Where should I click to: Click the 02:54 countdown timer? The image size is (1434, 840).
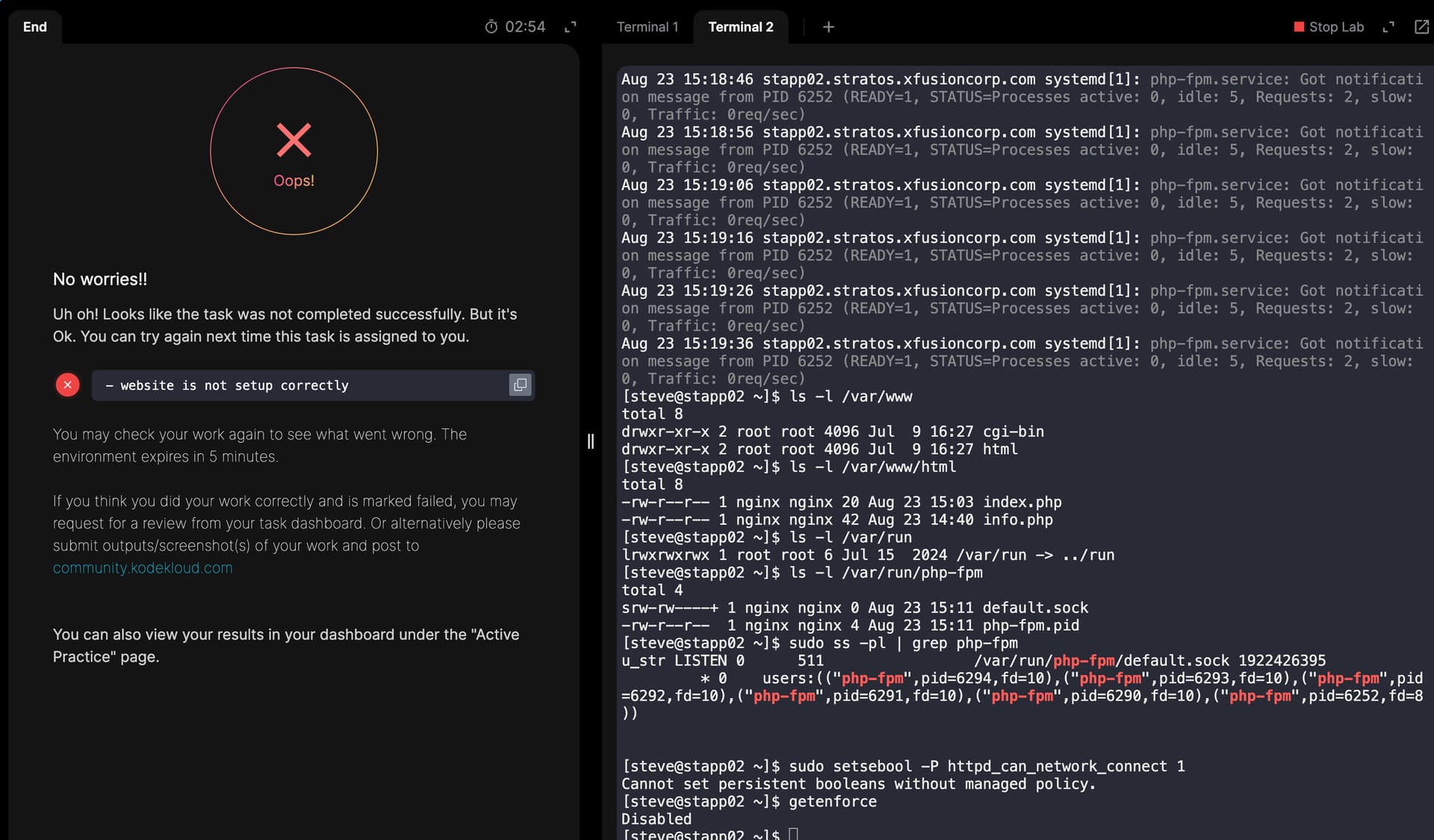[x=525, y=27]
